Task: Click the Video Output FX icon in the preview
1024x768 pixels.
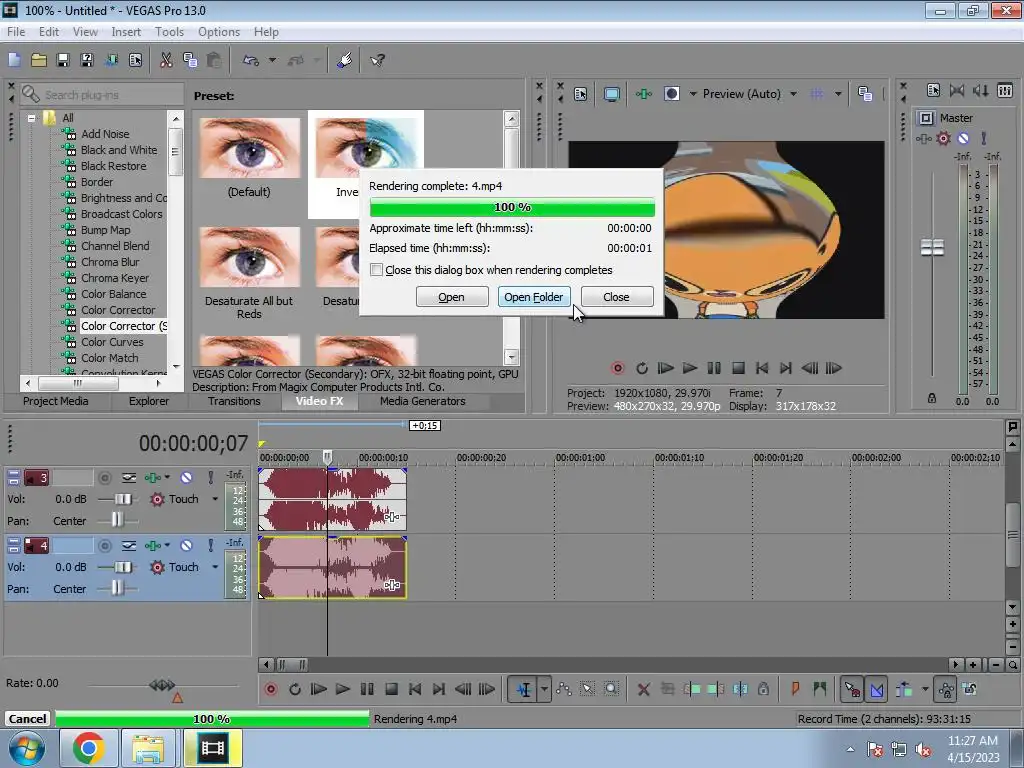Action: (643, 94)
